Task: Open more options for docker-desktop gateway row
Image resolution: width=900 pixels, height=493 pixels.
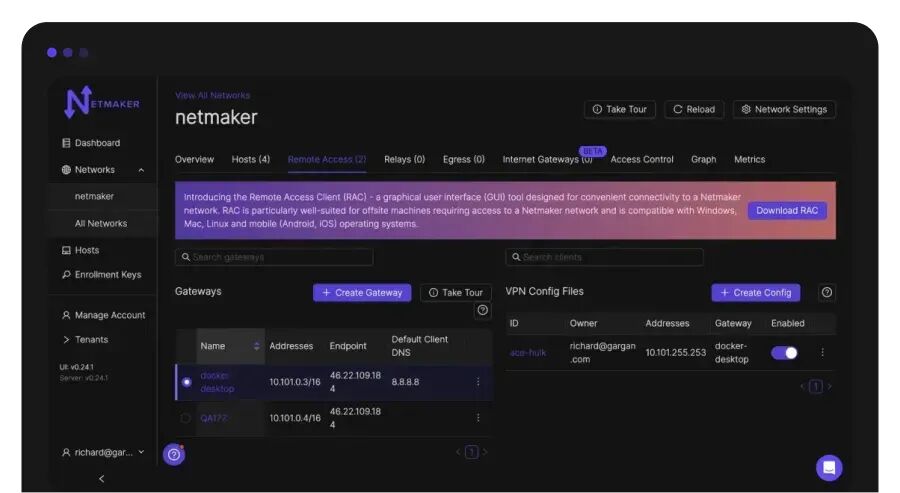Action: pos(478,382)
